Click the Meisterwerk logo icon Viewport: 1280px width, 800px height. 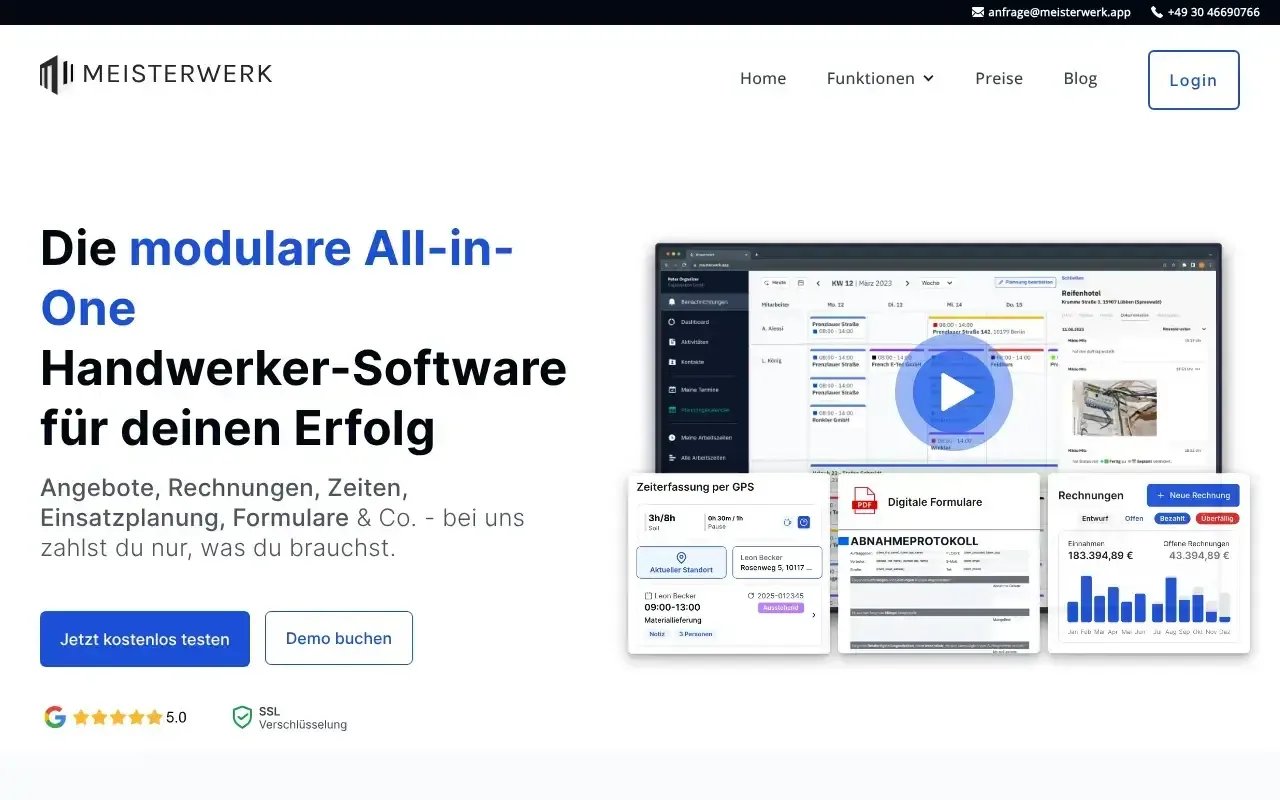(x=56, y=74)
